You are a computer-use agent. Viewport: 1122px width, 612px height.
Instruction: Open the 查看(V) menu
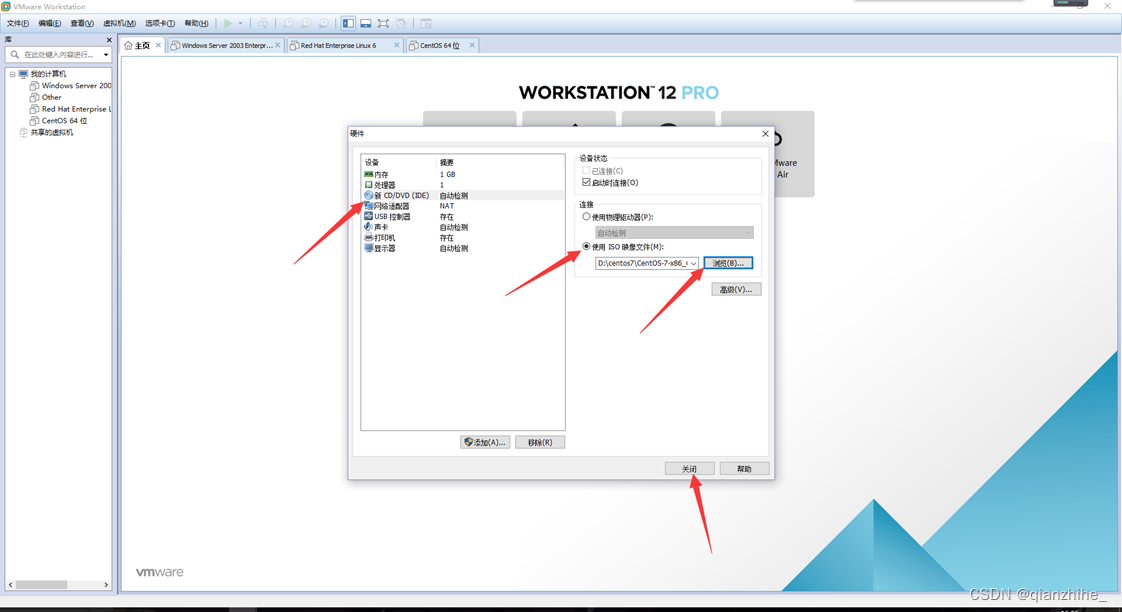pyautogui.click(x=82, y=24)
